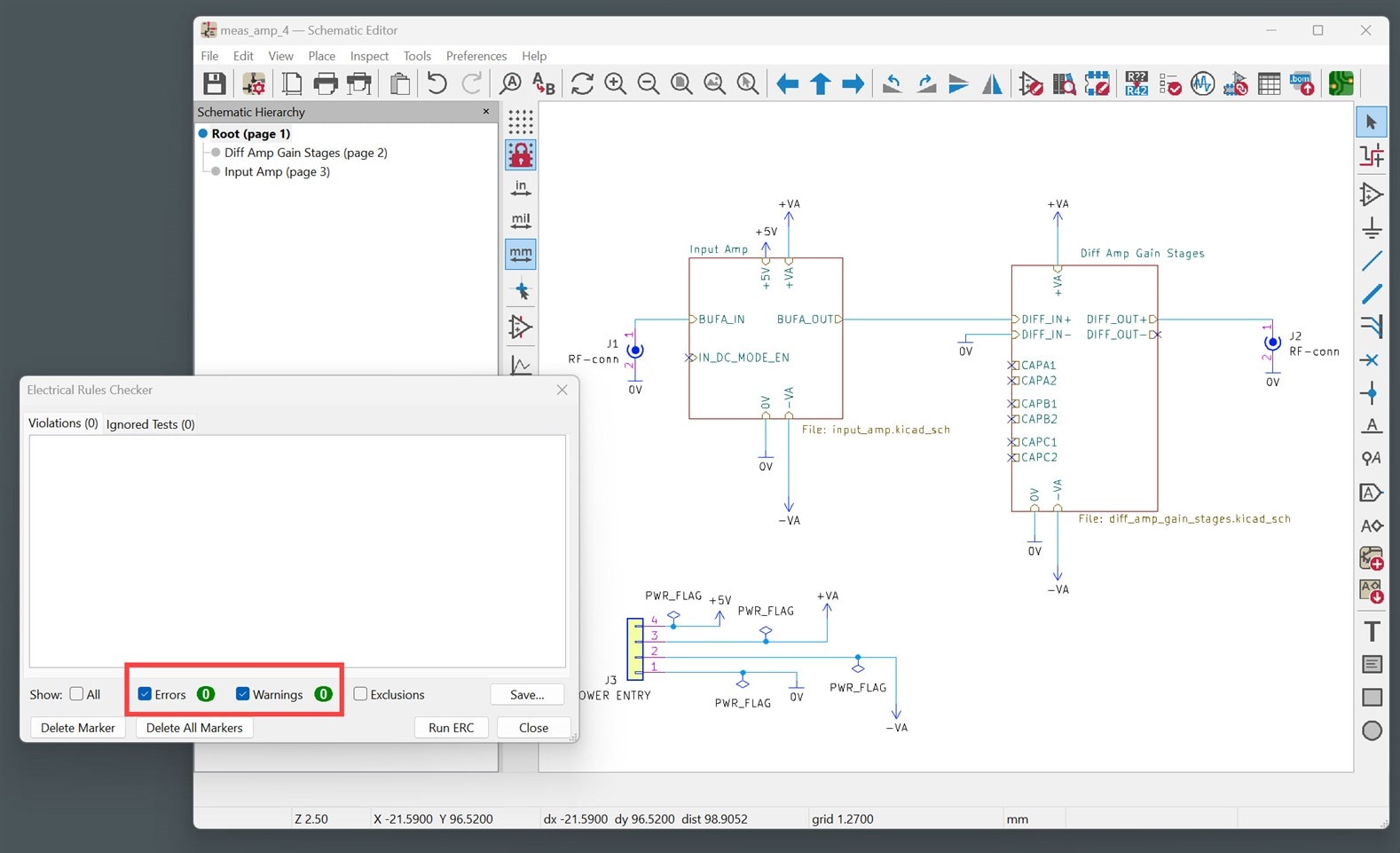Mirror the selection horizontally

[992, 83]
